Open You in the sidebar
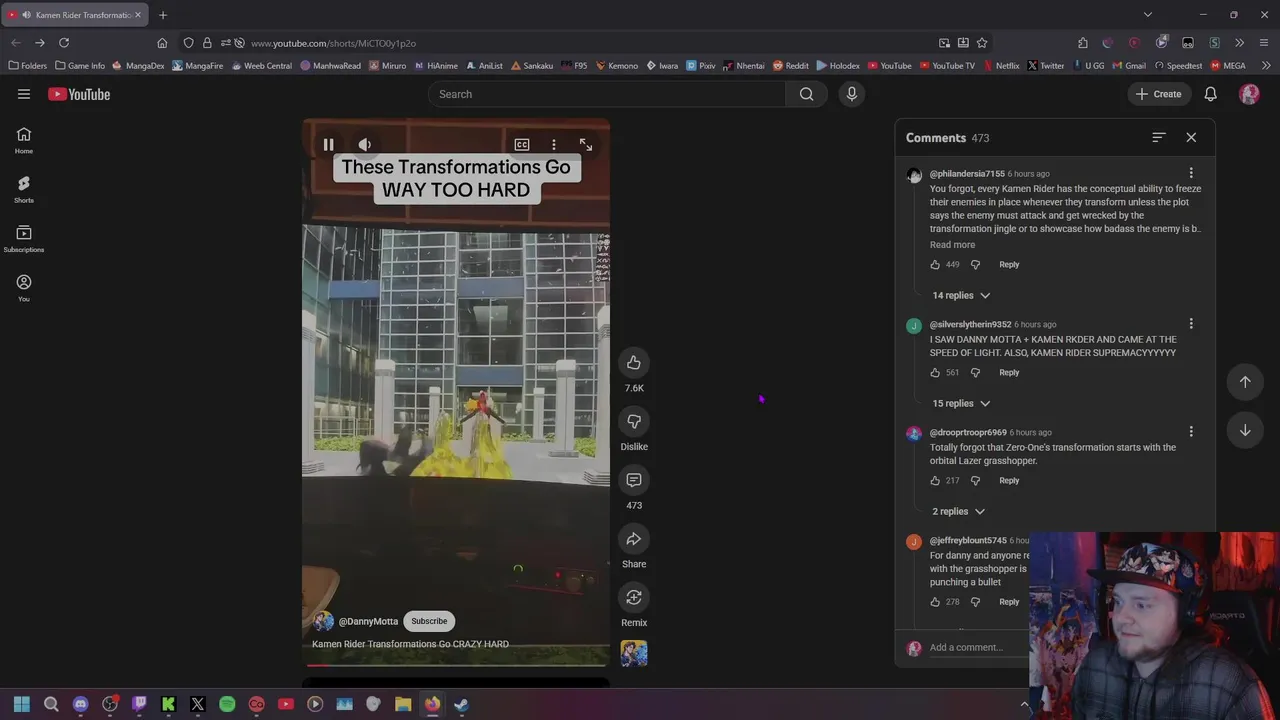 tap(24, 288)
